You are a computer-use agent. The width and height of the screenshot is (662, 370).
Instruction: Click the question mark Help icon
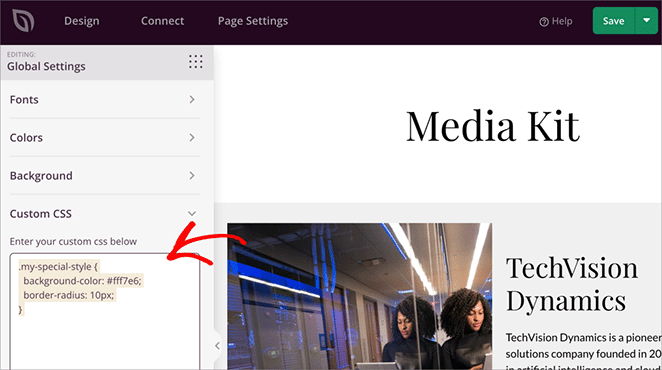coord(544,22)
